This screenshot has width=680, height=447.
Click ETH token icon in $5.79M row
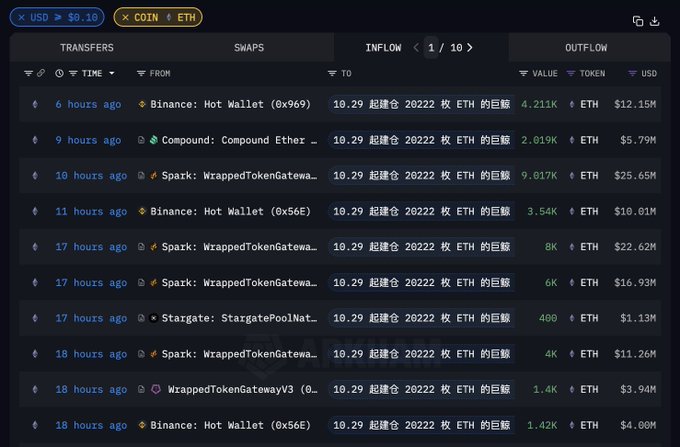(x=572, y=140)
